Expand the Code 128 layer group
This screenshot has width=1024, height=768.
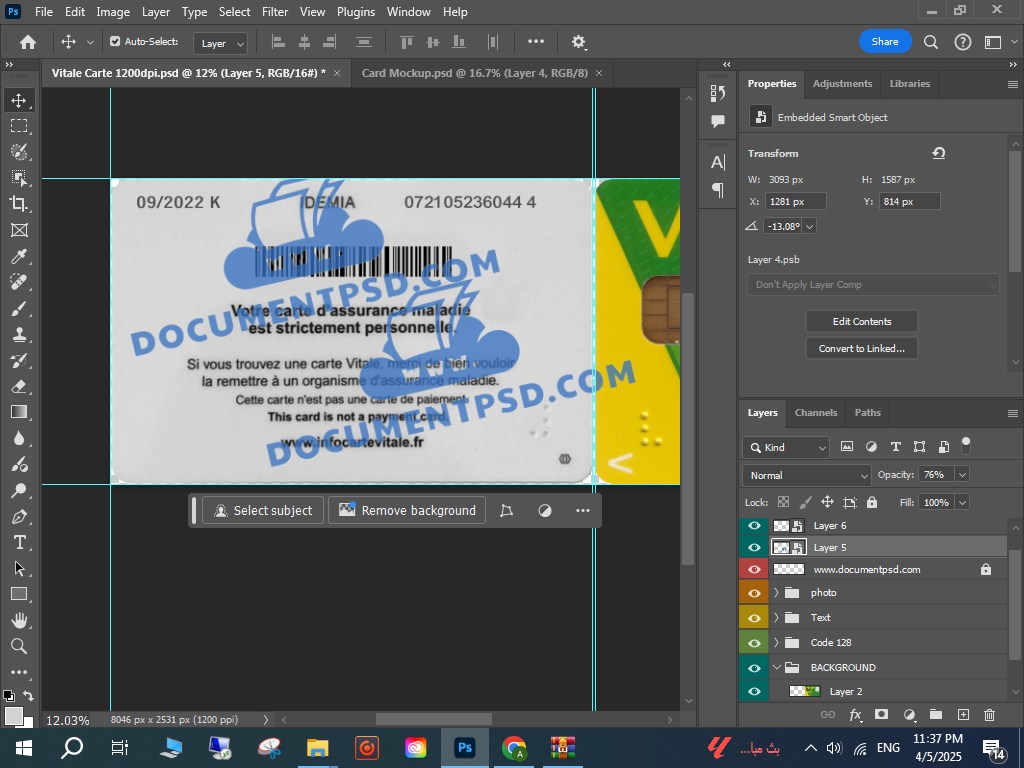(776, 643)
